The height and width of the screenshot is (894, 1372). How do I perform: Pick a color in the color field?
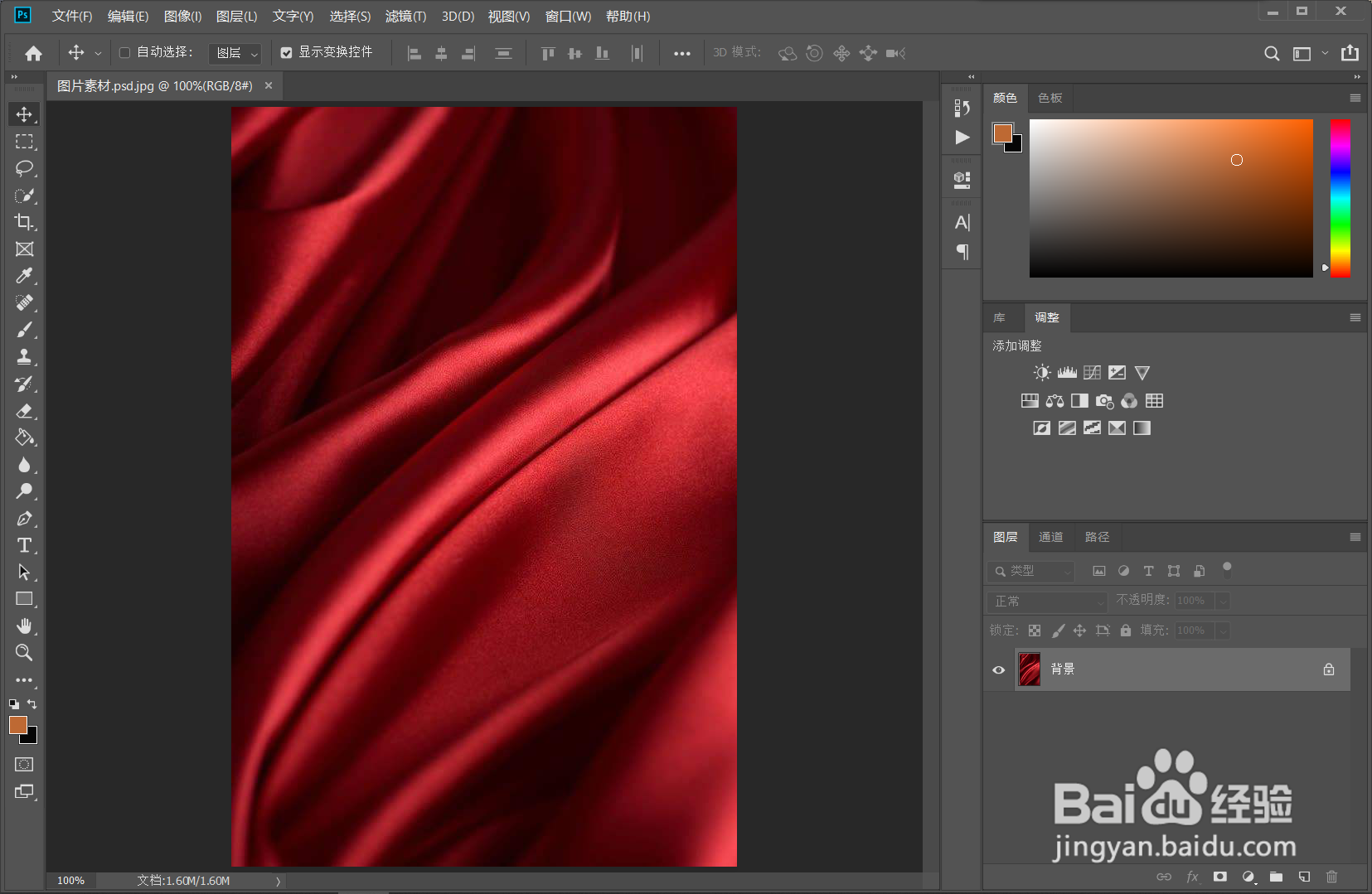(x=1171, y=198)
